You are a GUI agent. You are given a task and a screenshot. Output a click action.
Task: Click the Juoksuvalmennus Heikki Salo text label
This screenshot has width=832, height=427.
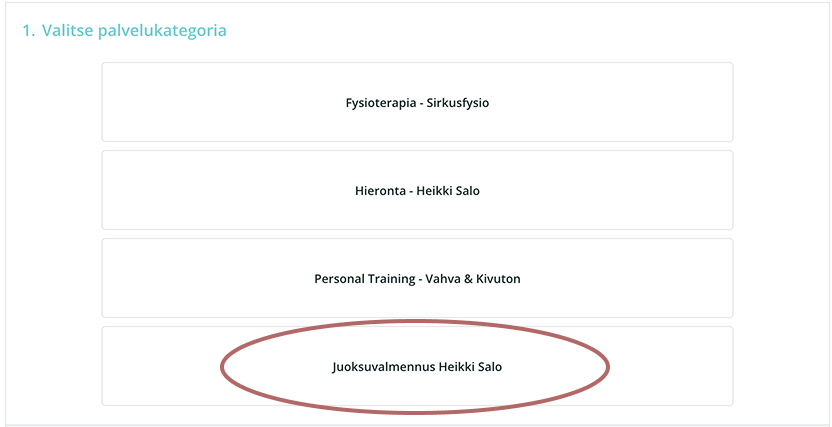pyautogui.click(x=417, y=367)
